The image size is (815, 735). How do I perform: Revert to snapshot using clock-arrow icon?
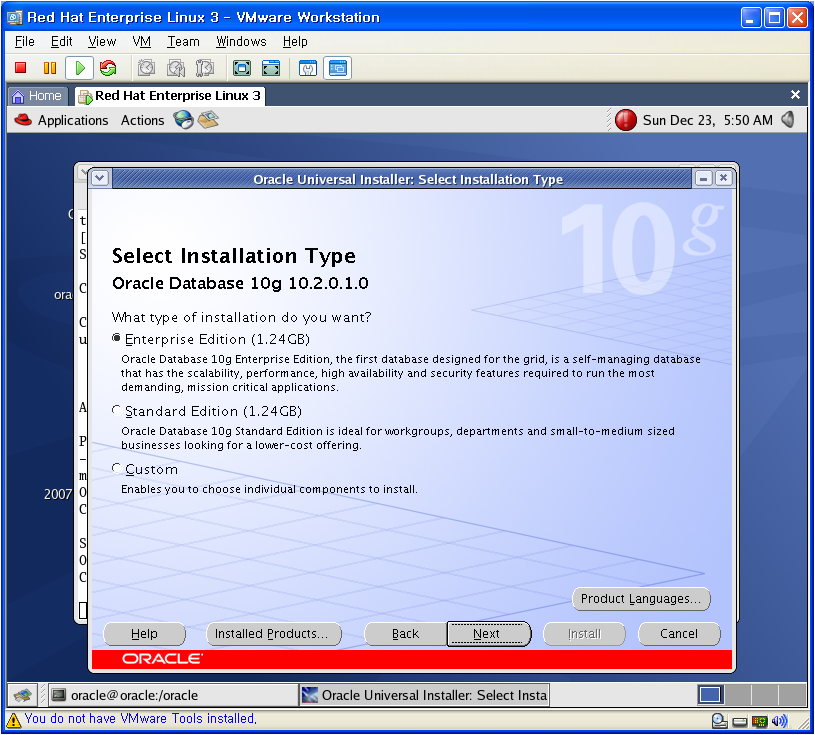[x=176, y=68]
